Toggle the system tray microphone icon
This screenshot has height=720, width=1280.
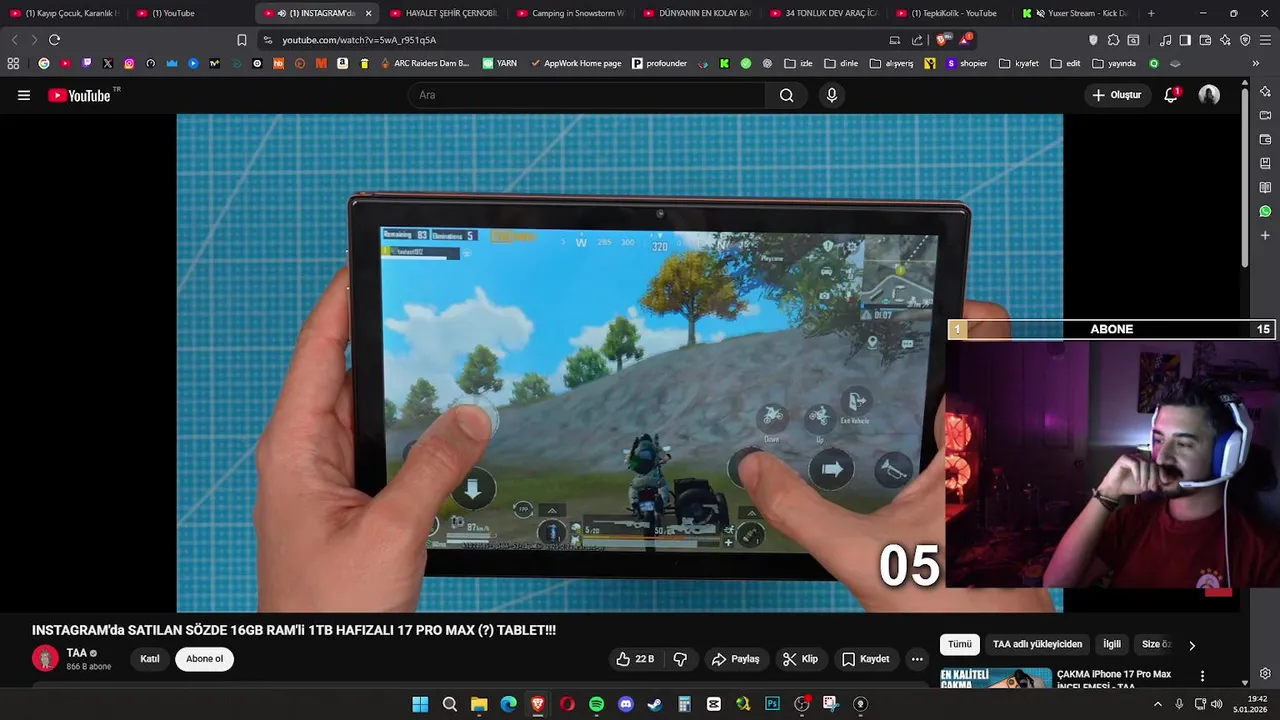(x=1179, y=704)
